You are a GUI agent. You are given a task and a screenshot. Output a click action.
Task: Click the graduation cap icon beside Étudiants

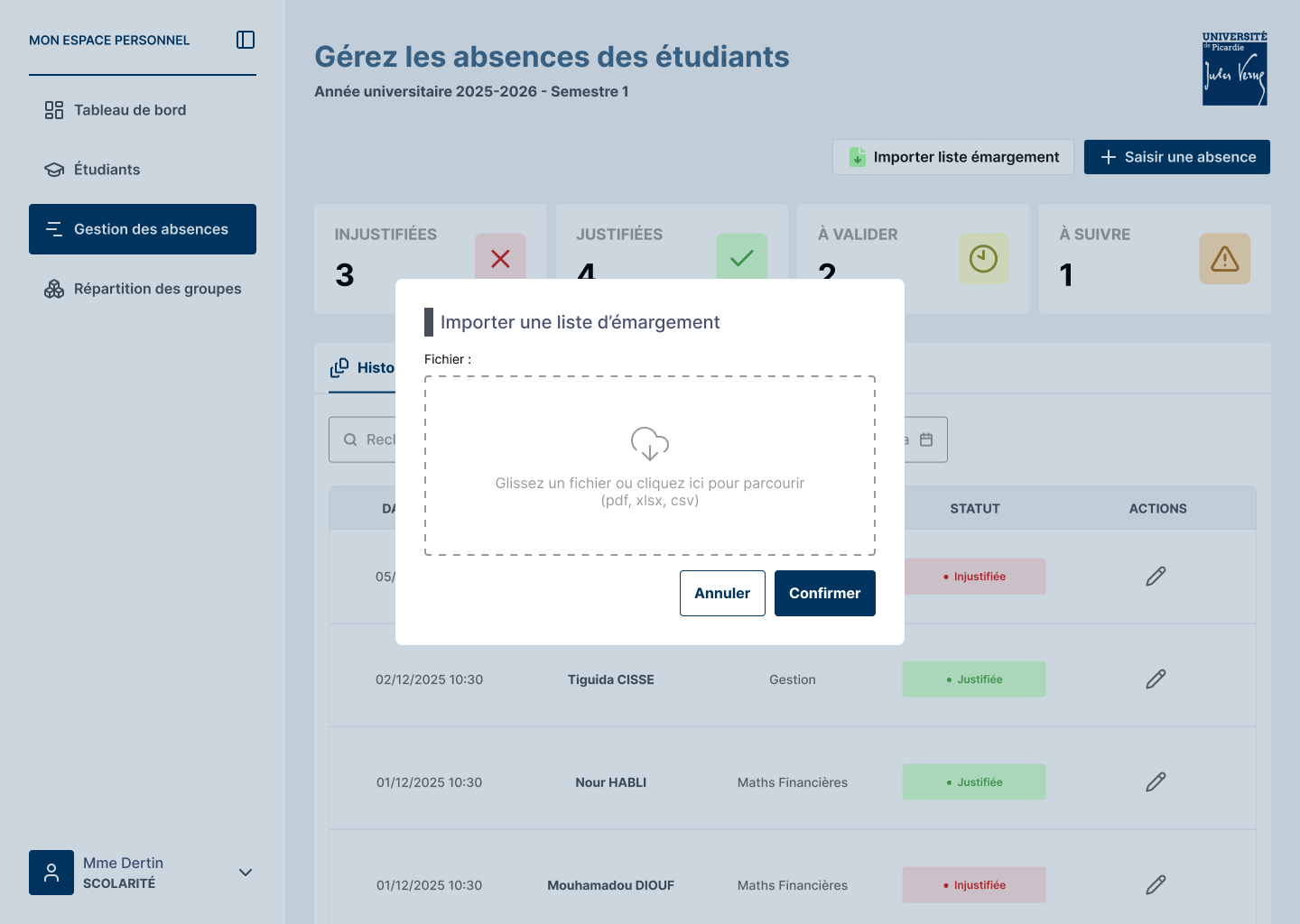click(x=52, y=169)
